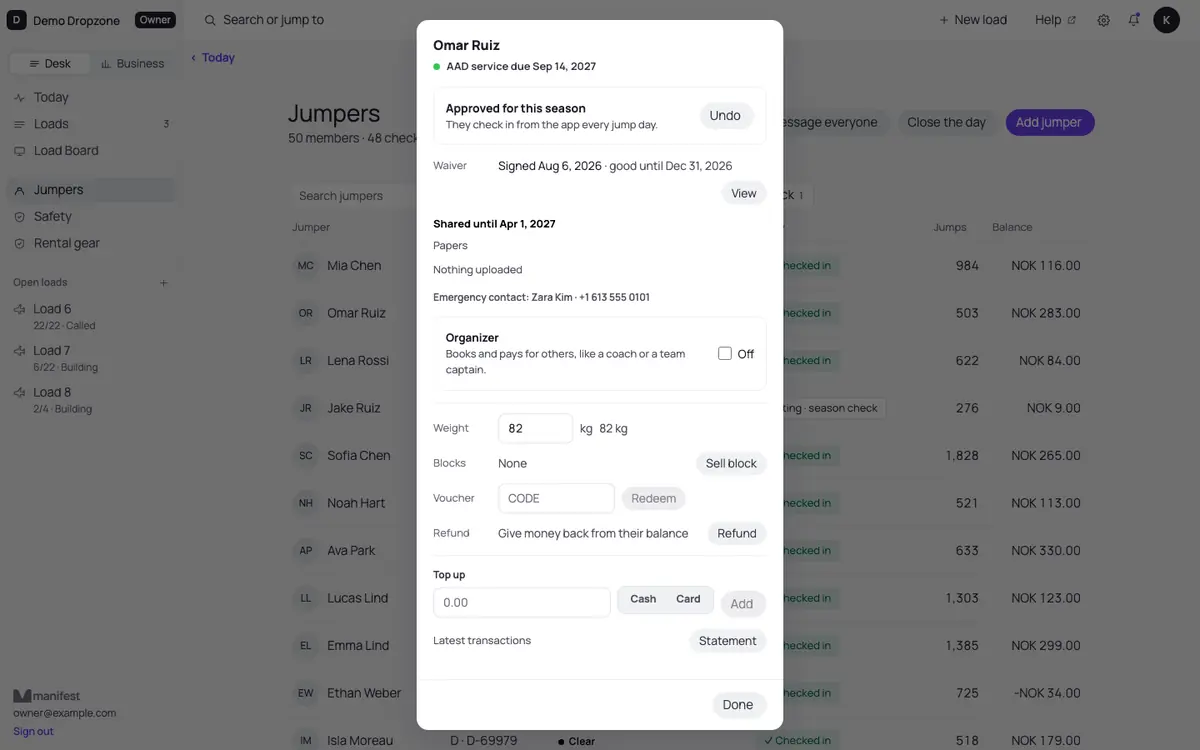Click the Jumpers people icon
This screenshot has width=1200, height=750.
19,190
